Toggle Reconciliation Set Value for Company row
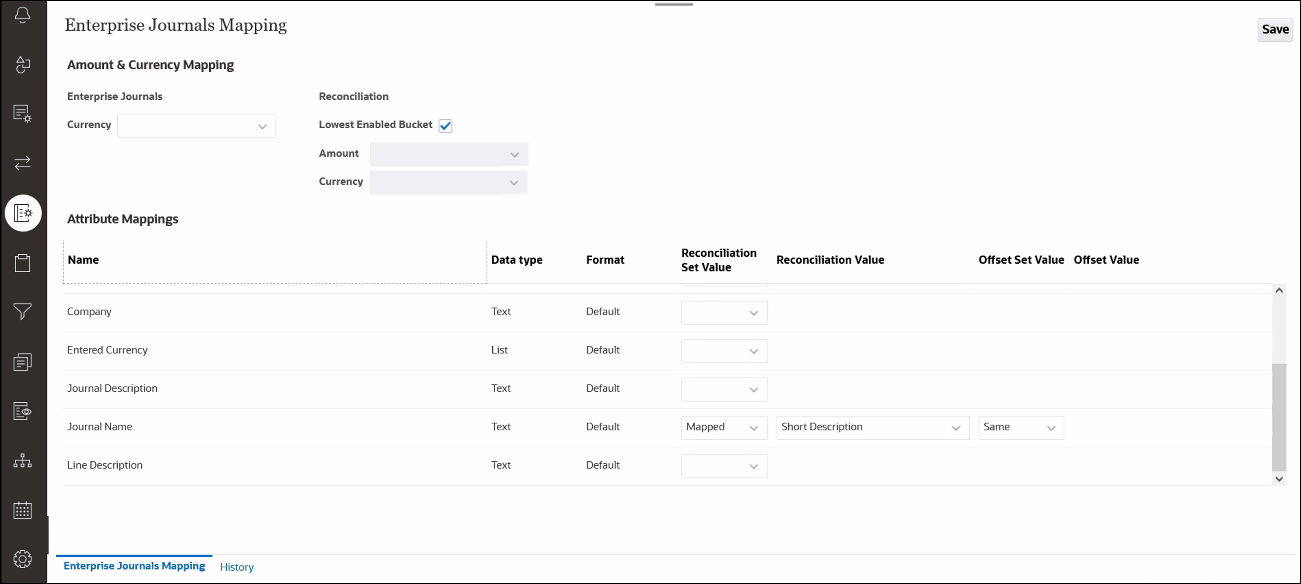Viewport: 1301px width, 584px height. coord(723,312)
